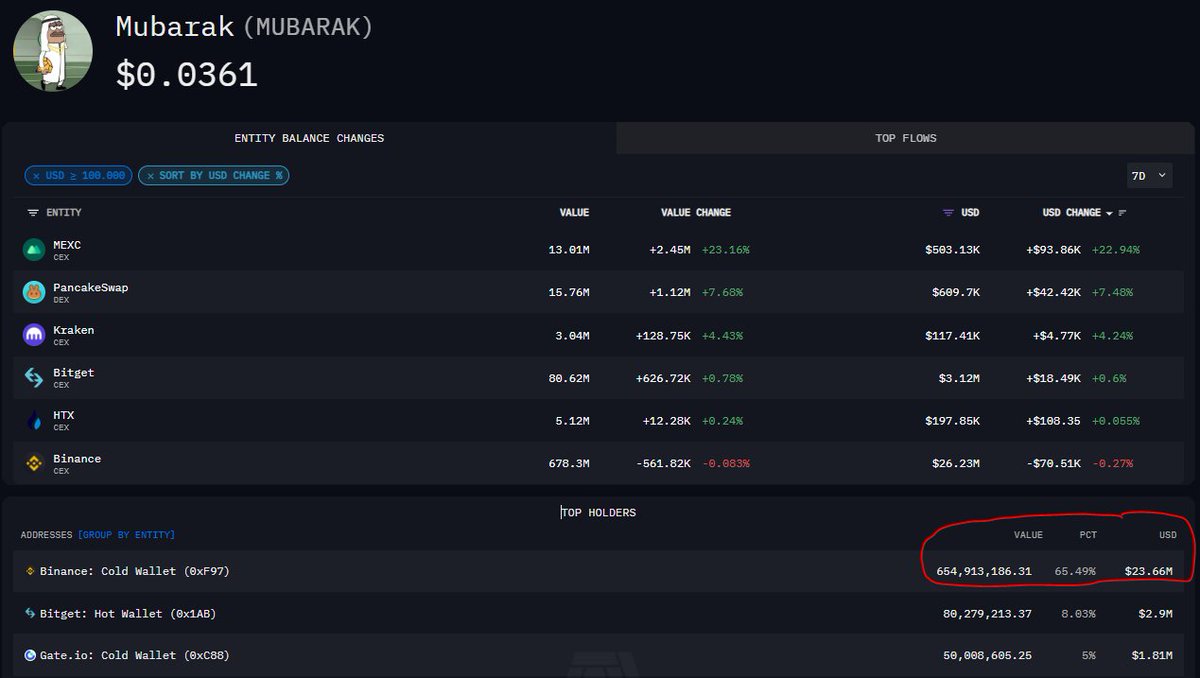Open the PancakeSwap entity link
Viewport: 1200px width, 678px height.
click(90, 288)
